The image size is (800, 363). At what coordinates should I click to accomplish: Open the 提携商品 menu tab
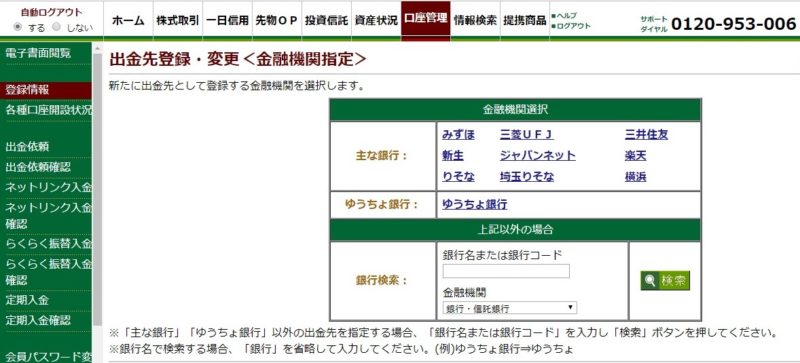point(524,20)
